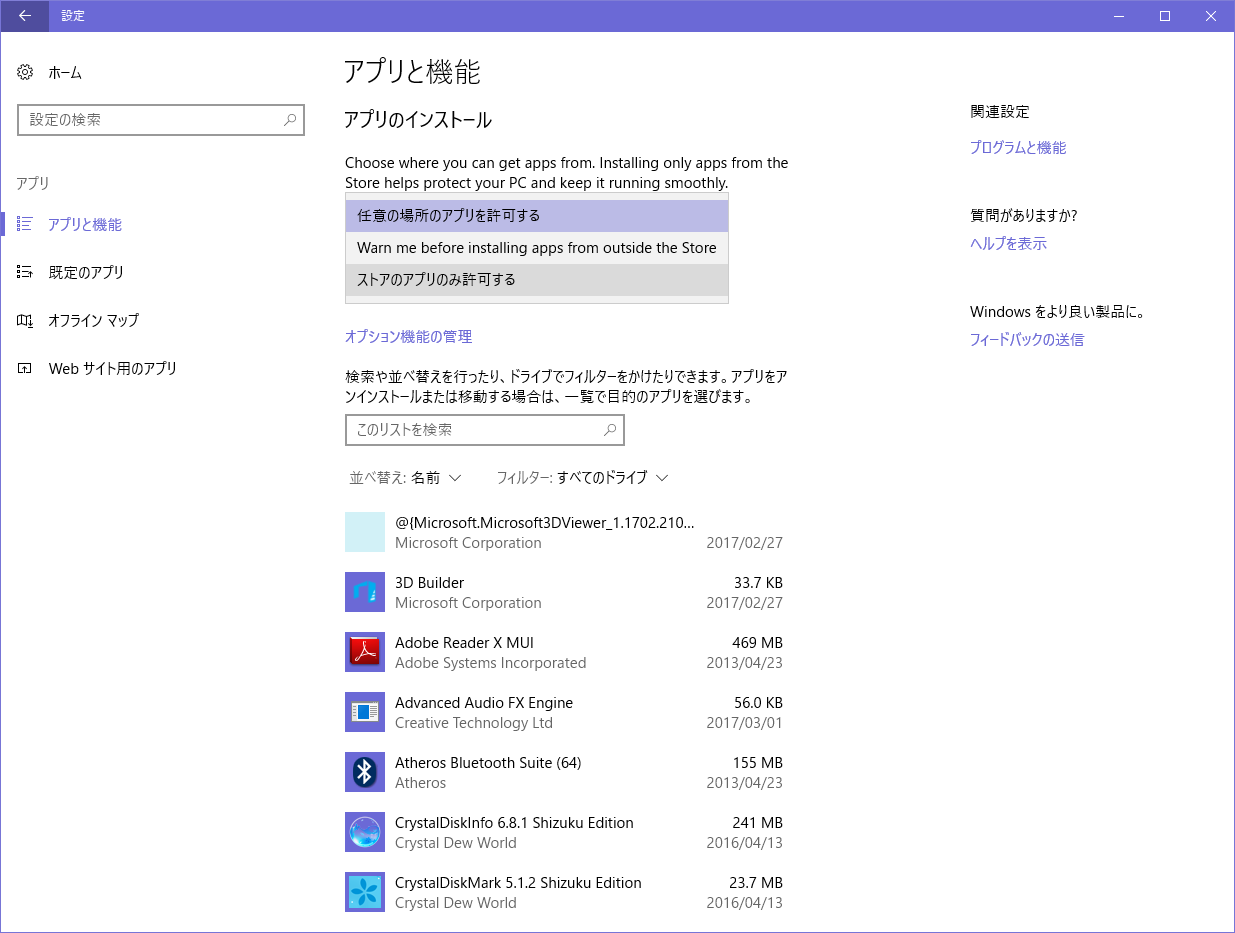Select the Microsoft3DViewer app entry
This screenshot has width=1235, height=933.
(x=564, y=532)
